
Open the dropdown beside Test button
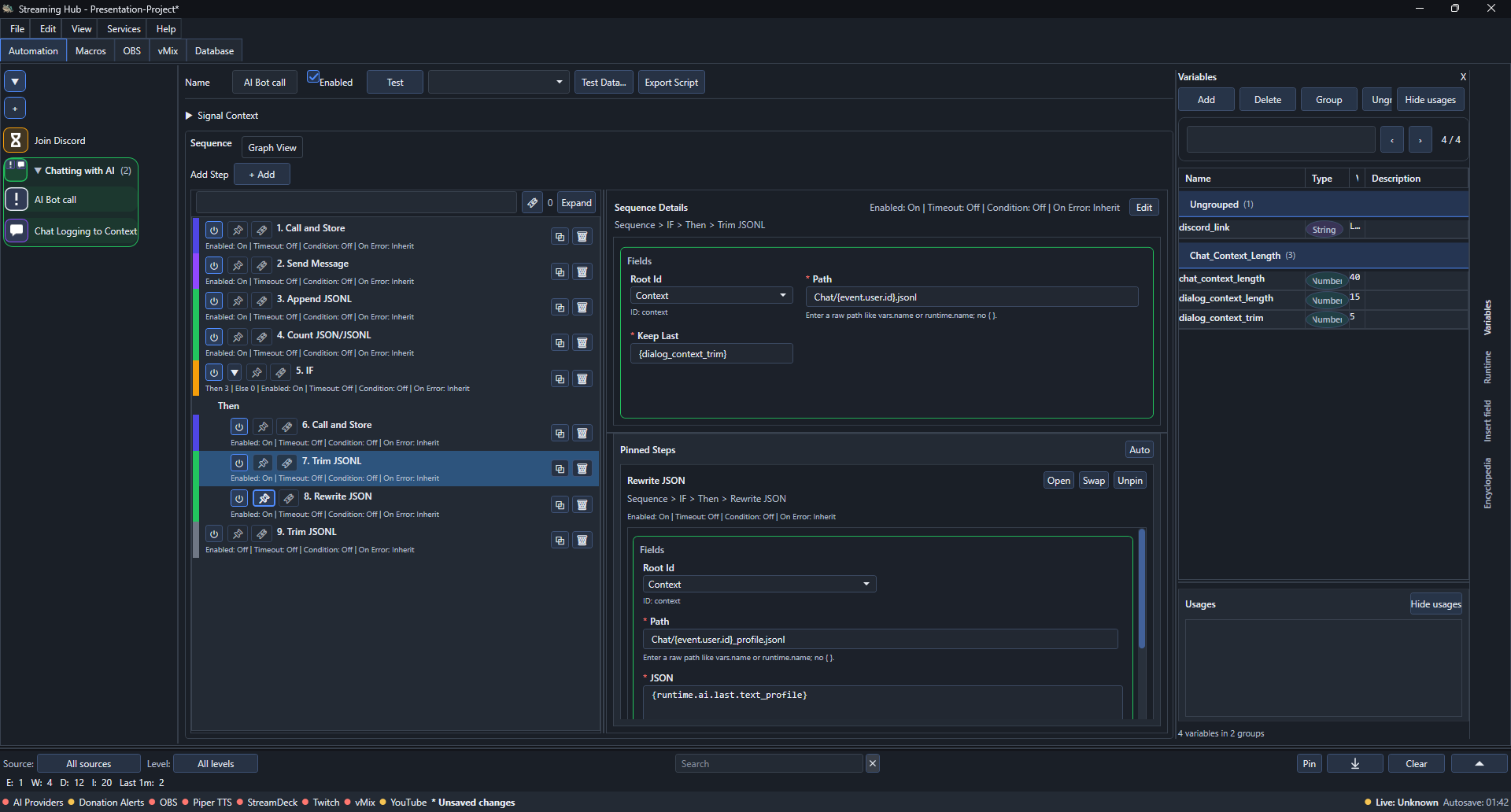[x=499, y=82]
